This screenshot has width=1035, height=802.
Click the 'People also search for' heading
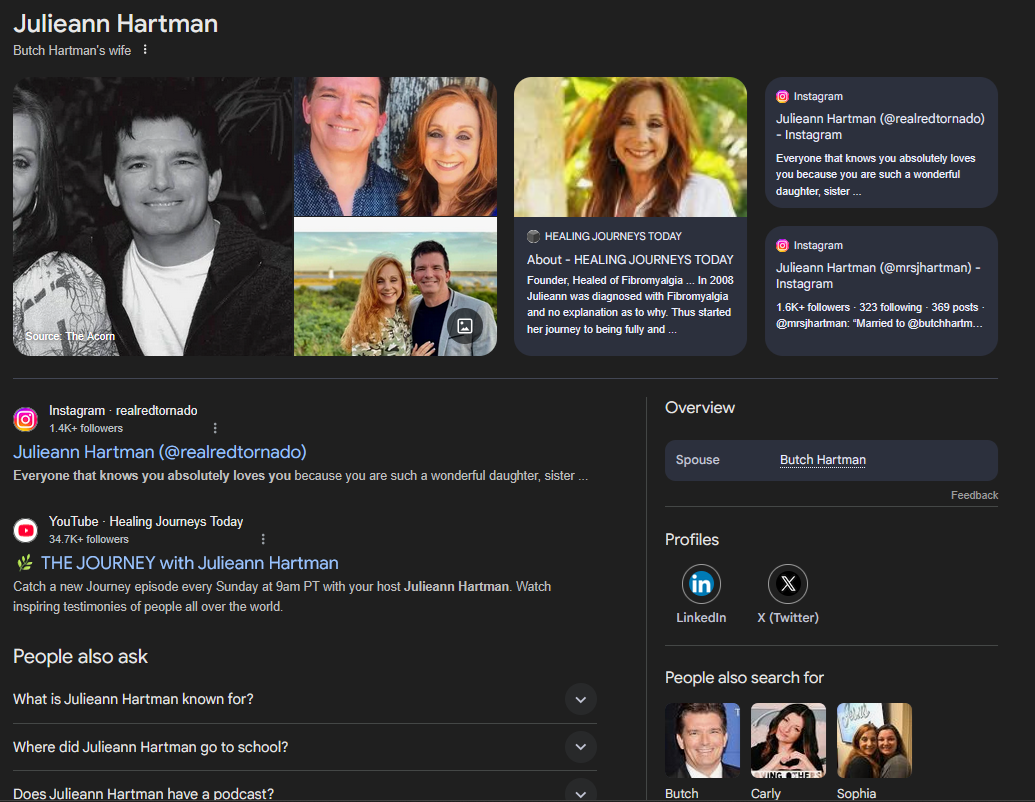click(744, 678)
